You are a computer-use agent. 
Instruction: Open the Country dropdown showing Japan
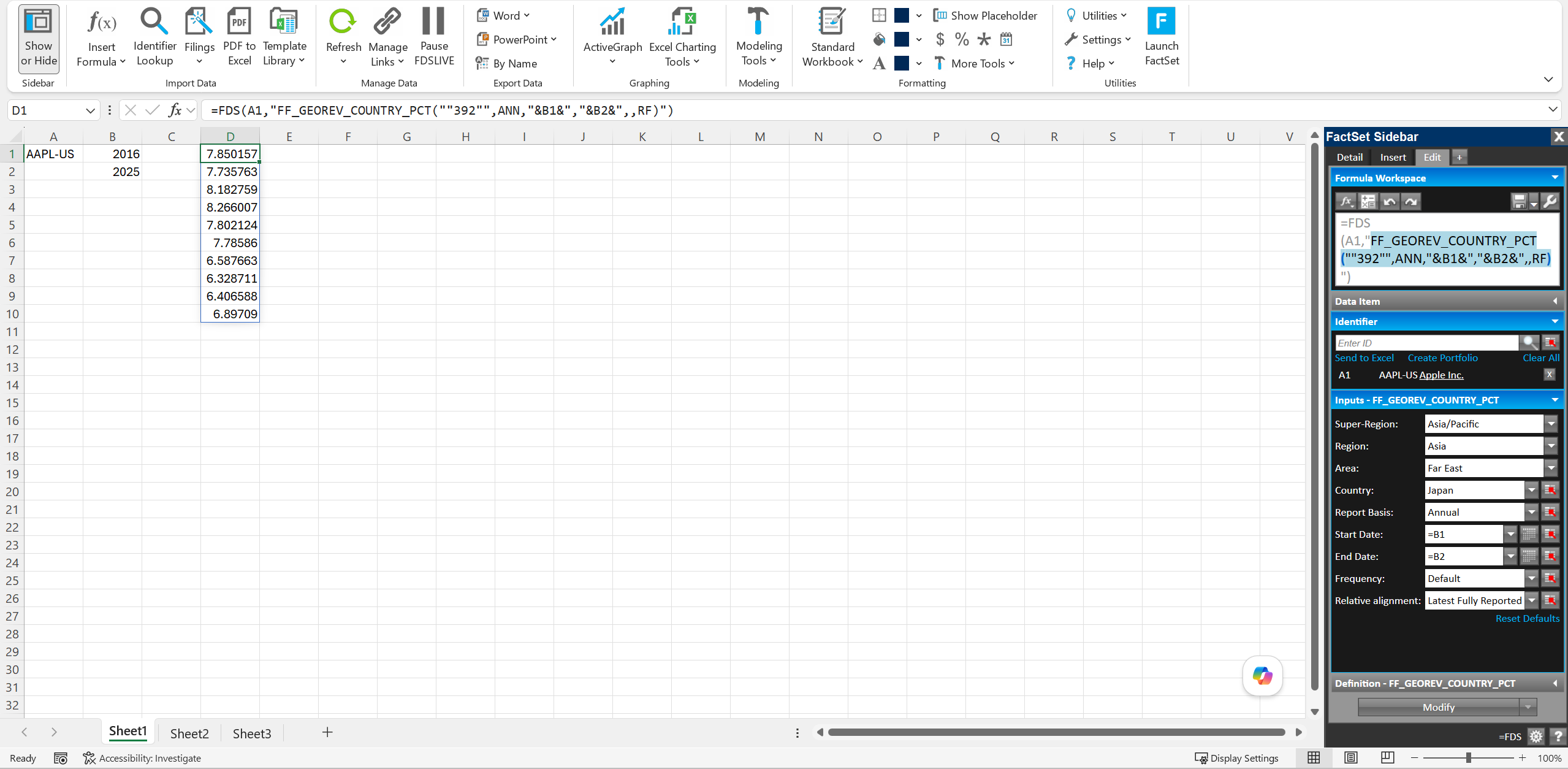click(1531, 490)
